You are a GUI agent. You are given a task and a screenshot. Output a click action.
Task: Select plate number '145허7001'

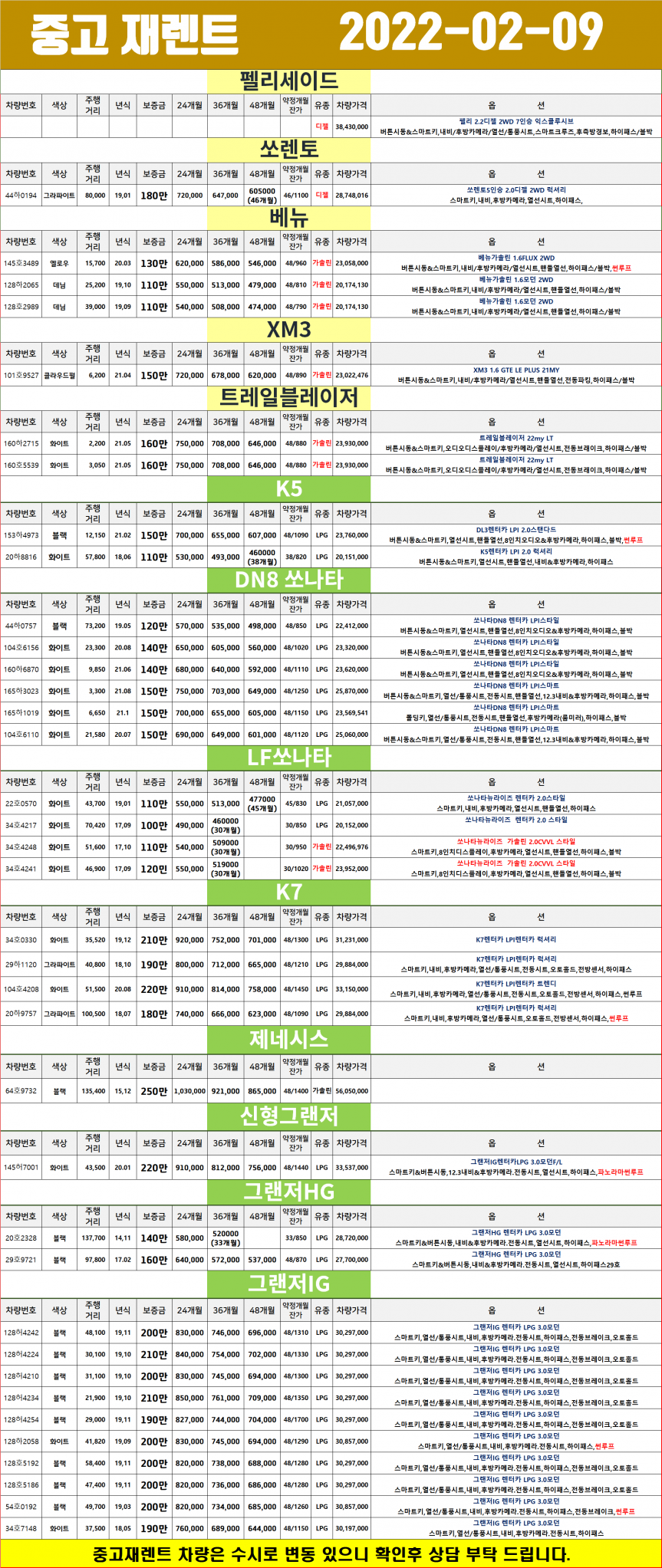pos(21,1167)
